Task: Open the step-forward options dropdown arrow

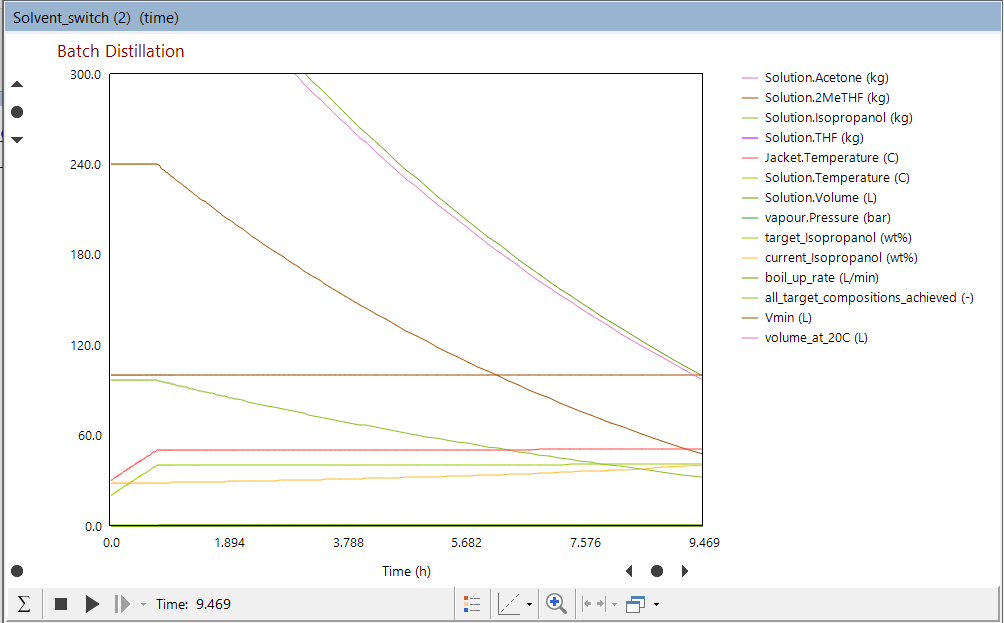Action: 143,605
